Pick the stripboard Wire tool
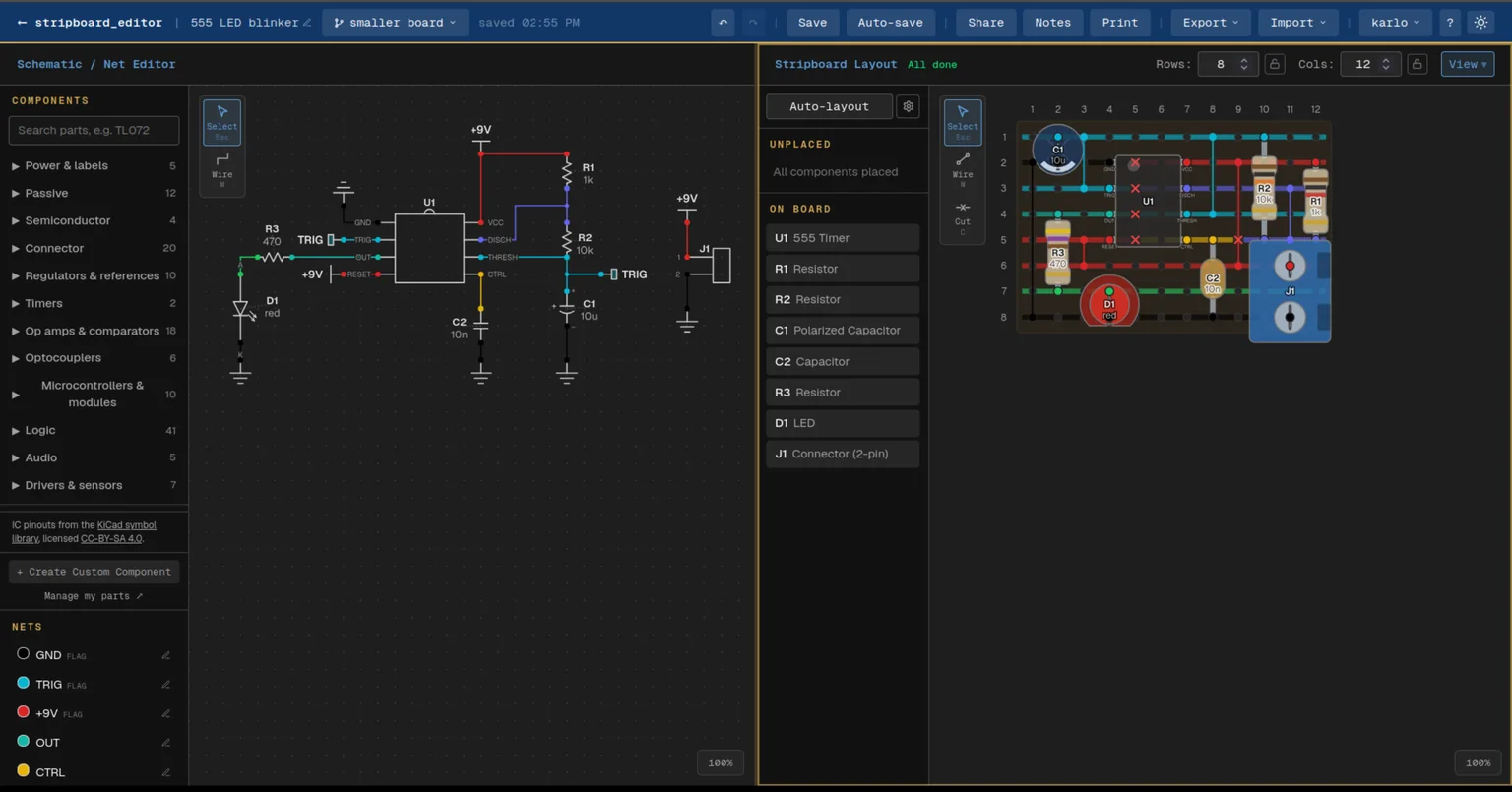 [963, 169]
